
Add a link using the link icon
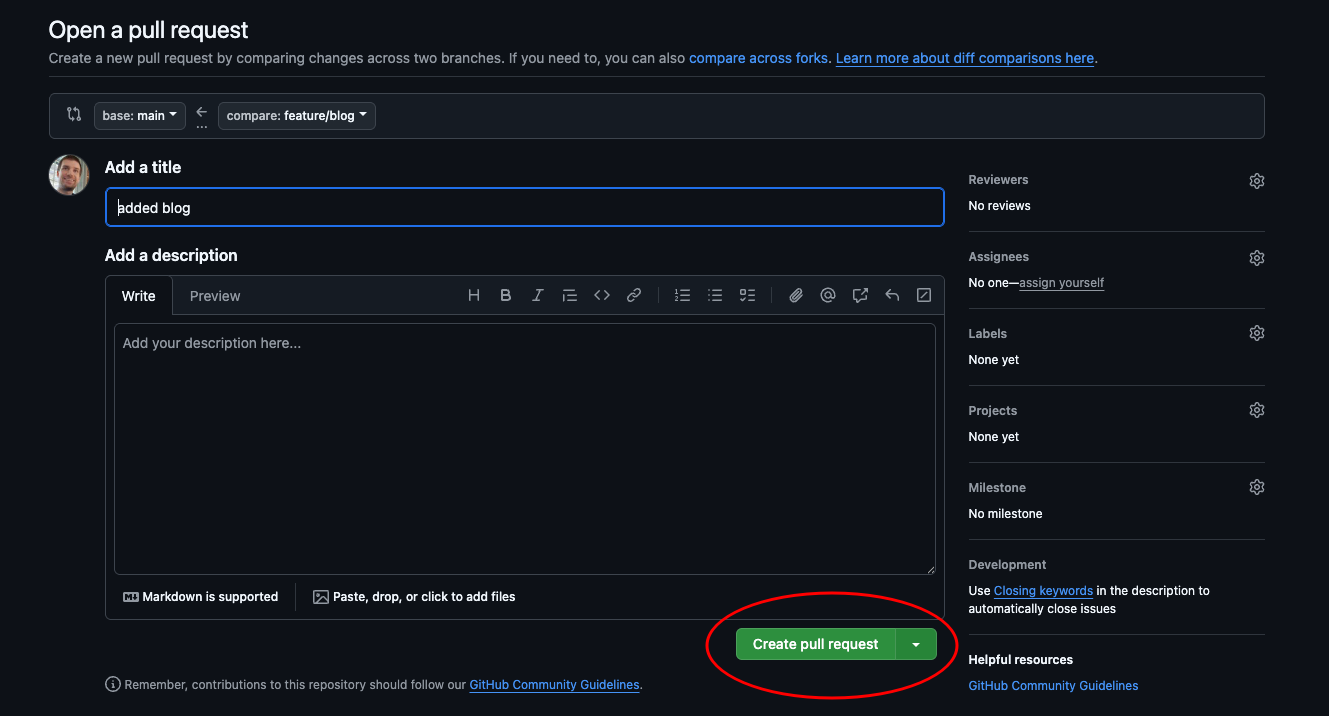tap(634, 295)
